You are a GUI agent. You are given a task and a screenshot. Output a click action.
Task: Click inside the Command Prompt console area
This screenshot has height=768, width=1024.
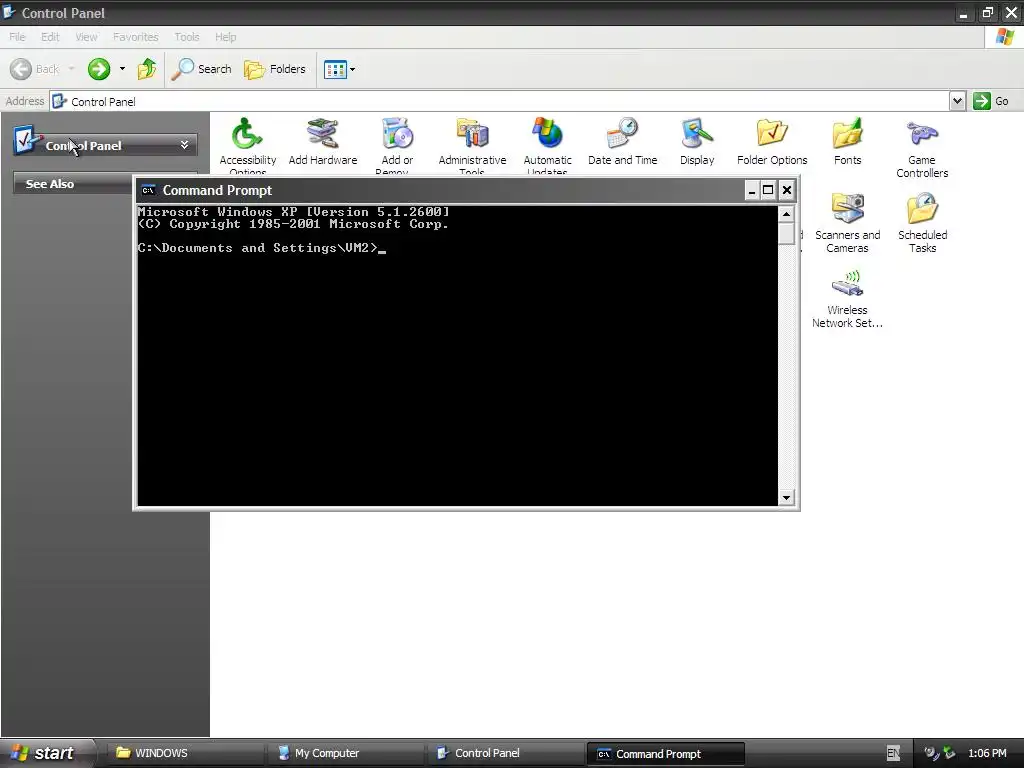coord(457,355)
